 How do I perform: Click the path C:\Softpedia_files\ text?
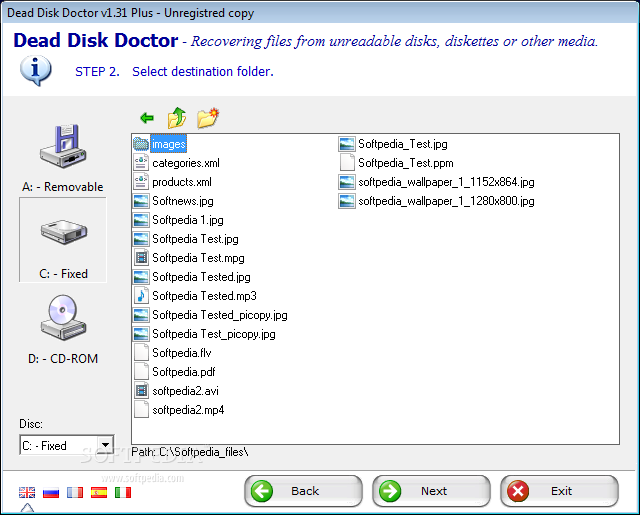(204, 452)
